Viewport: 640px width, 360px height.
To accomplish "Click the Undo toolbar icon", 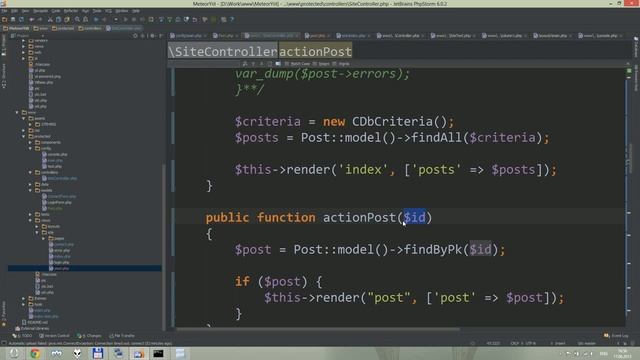I will point(31,19).
